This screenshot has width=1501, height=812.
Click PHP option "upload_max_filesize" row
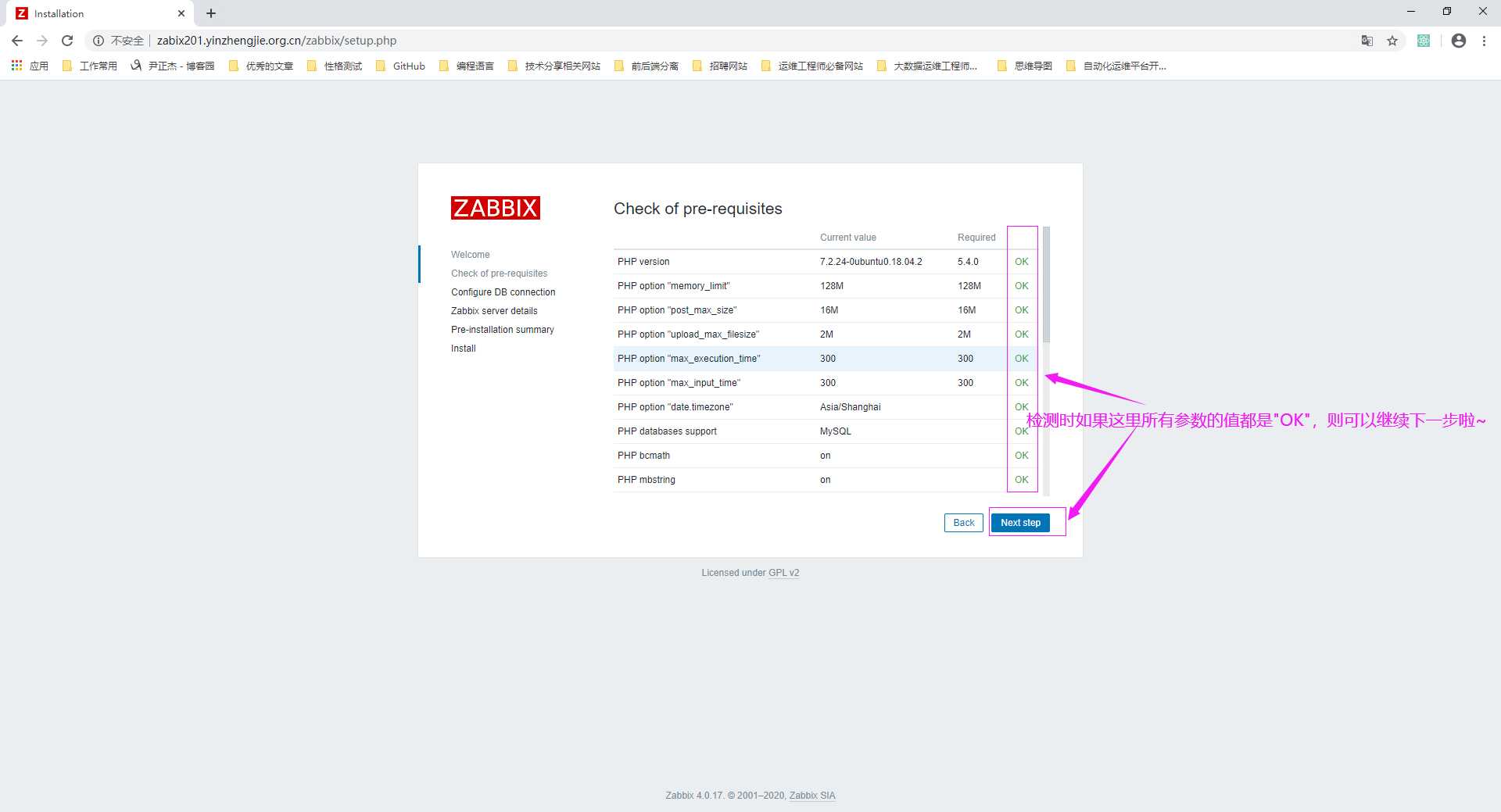(826, 334)
